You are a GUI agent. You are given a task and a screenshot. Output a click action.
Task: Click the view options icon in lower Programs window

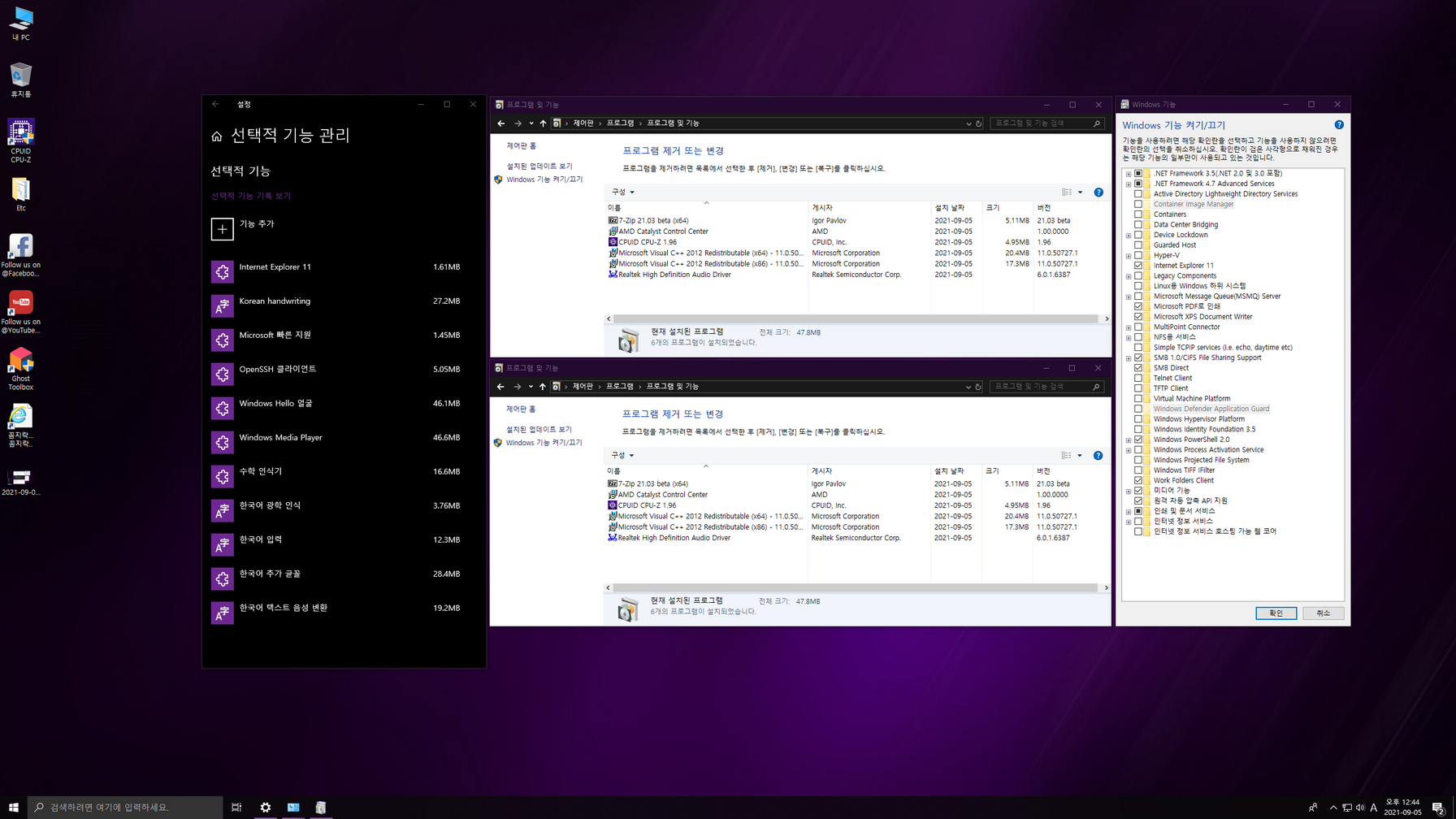pyautogui.click(x=1066, y=456)
